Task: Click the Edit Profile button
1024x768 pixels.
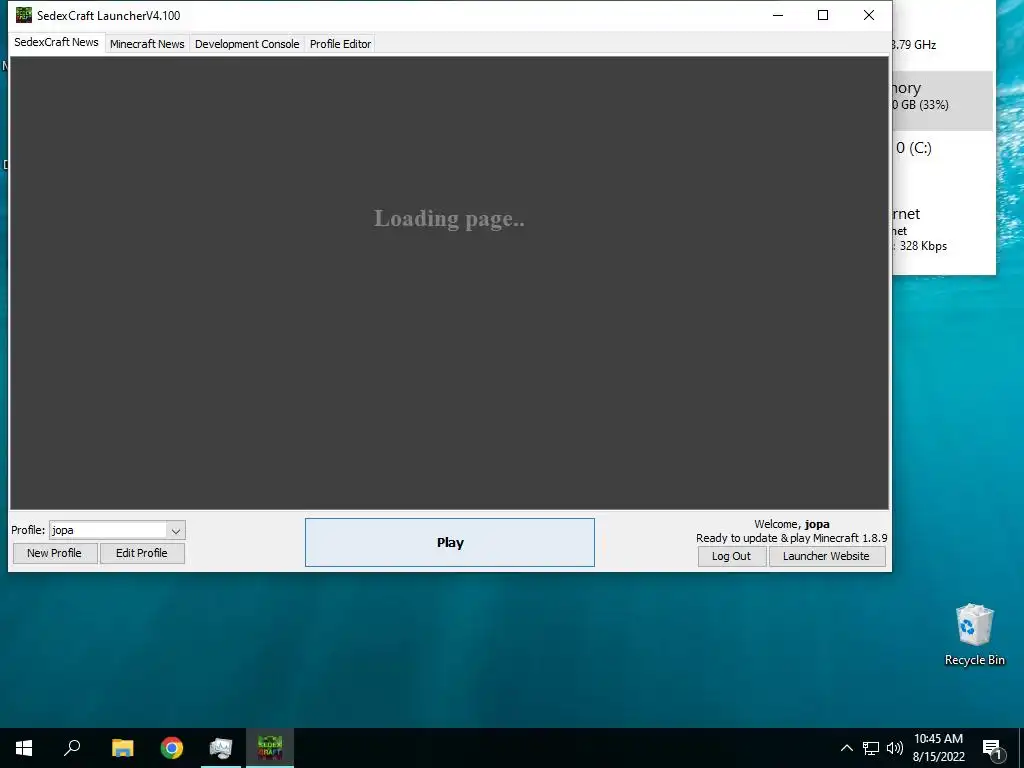Action: point(142,553)
